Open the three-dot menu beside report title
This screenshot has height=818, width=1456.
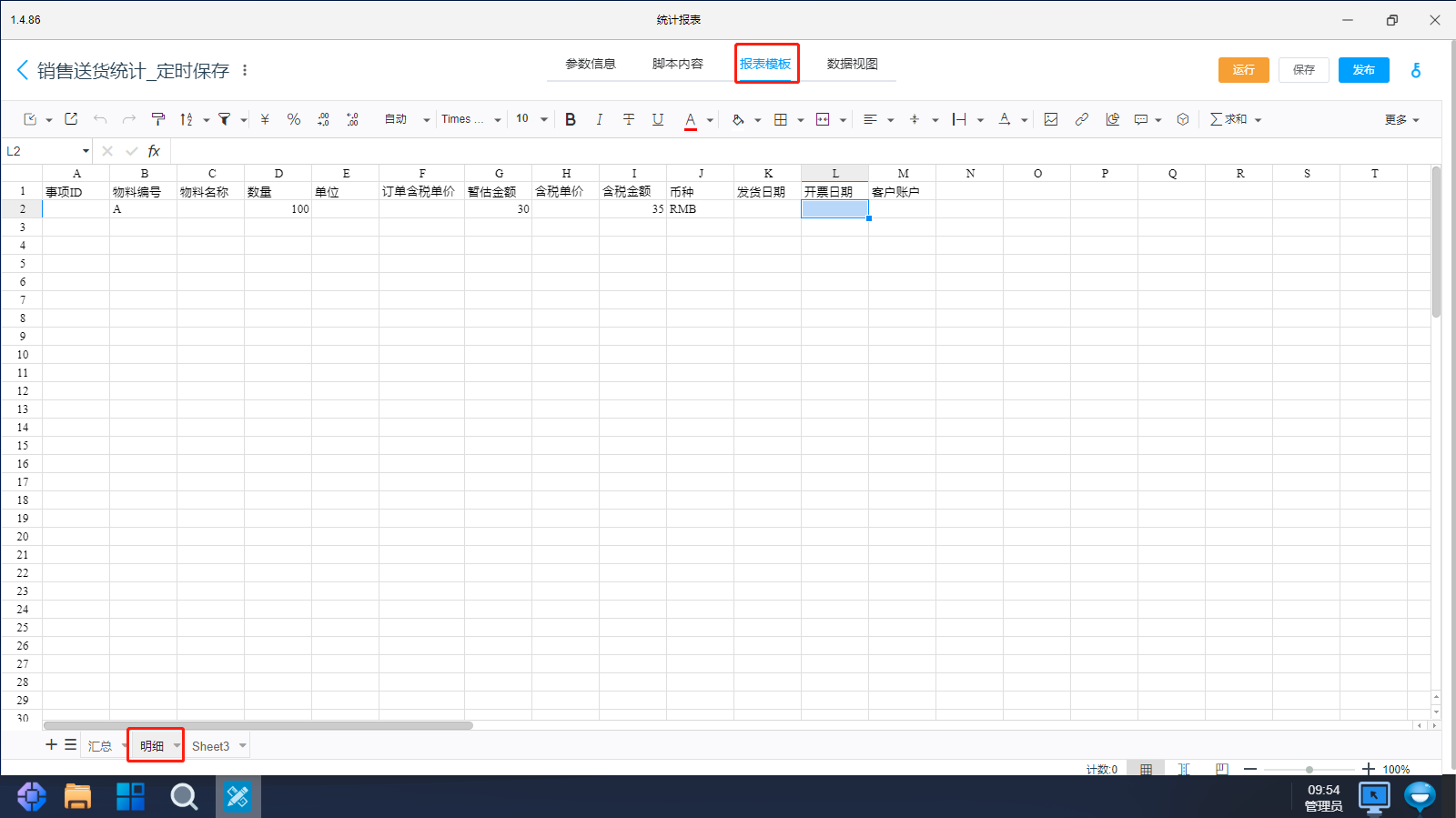coord(245,70)
